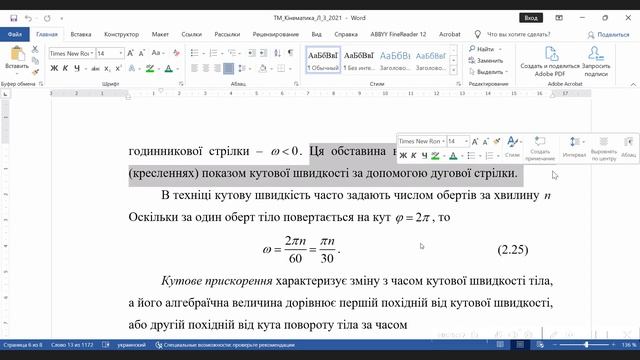Image resolution: width=640 pixels, height=360 pixels.
Task: Apply the Обычный style
Action: [323, 60]
